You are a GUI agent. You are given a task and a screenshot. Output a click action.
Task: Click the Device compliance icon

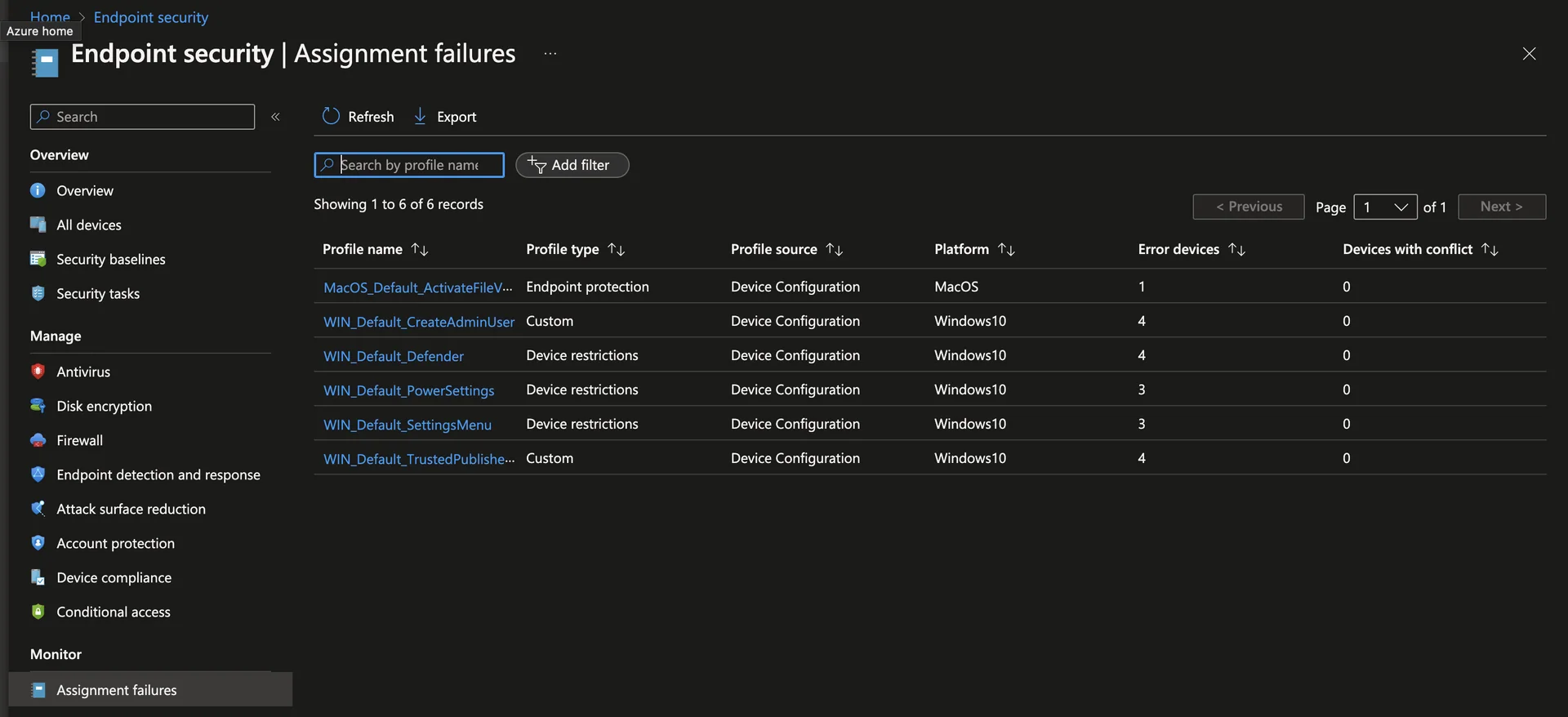pyautogui.click(x=38, y=577)
